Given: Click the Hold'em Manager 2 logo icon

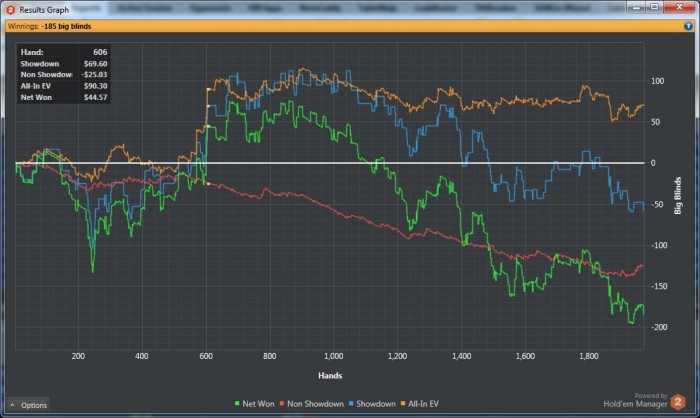Looking at the screenshot, I should click(678, 402).
